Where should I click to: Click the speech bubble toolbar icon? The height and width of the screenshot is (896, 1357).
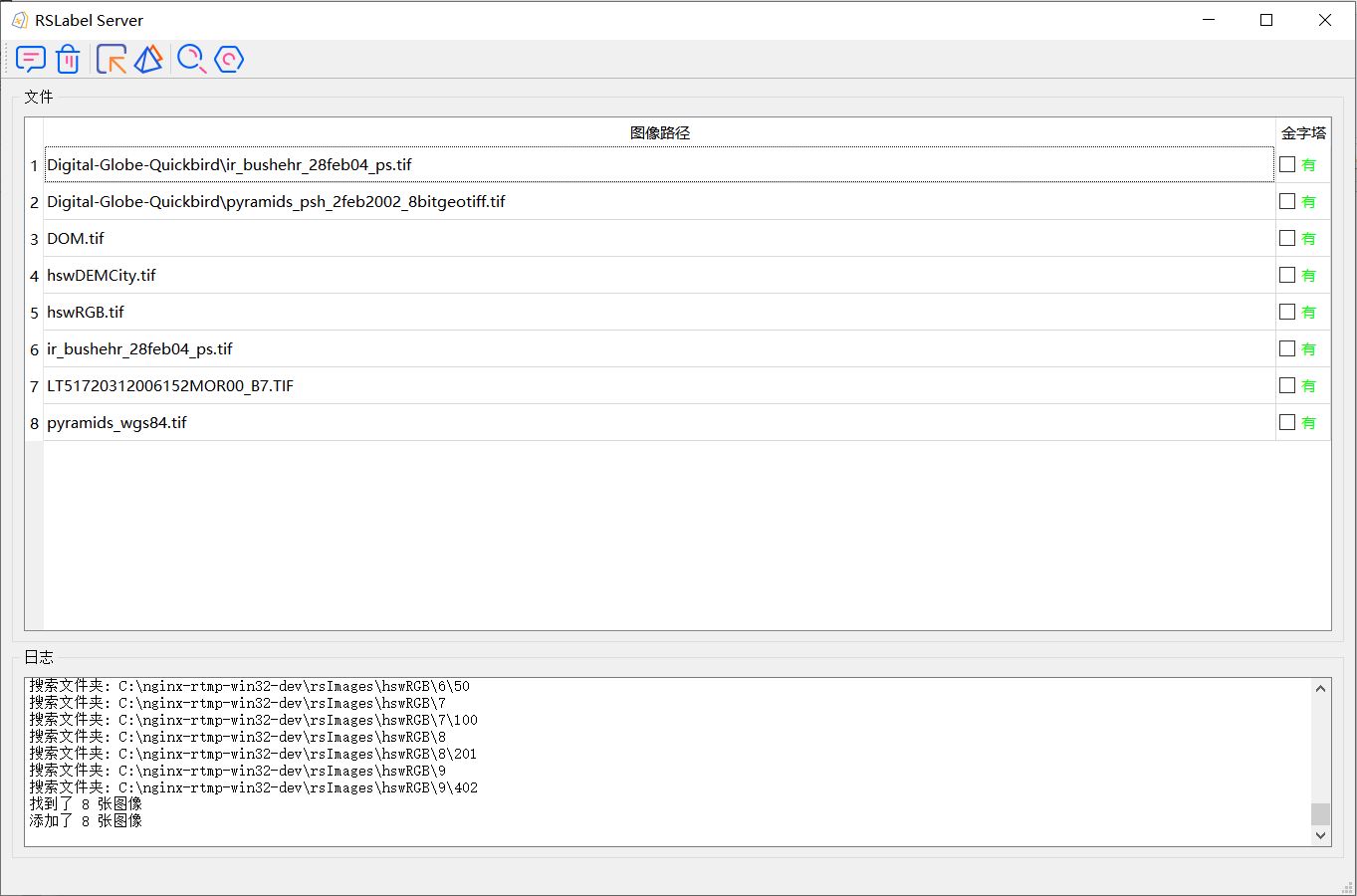[x=31, y=60]
